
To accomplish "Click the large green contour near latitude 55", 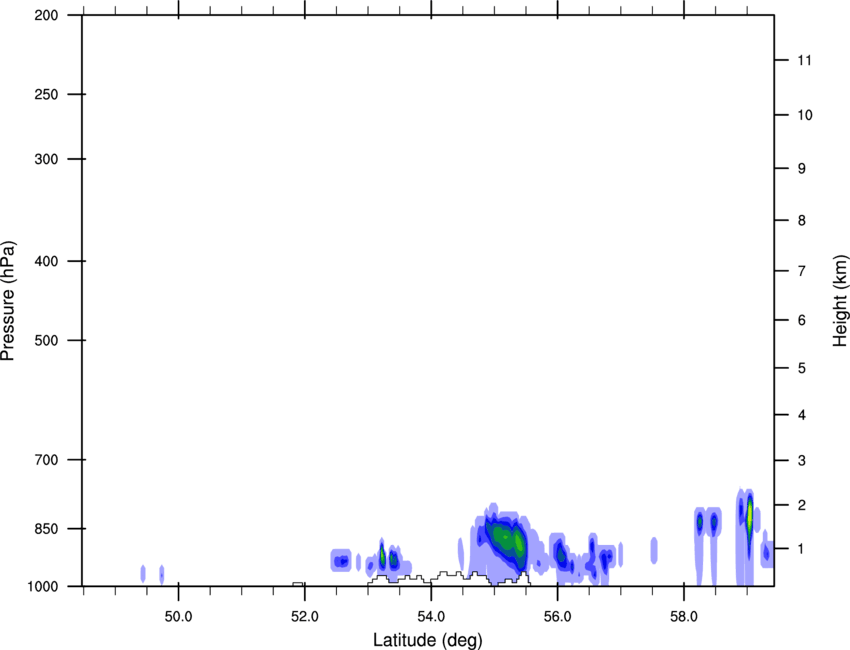I will [507, 540].
